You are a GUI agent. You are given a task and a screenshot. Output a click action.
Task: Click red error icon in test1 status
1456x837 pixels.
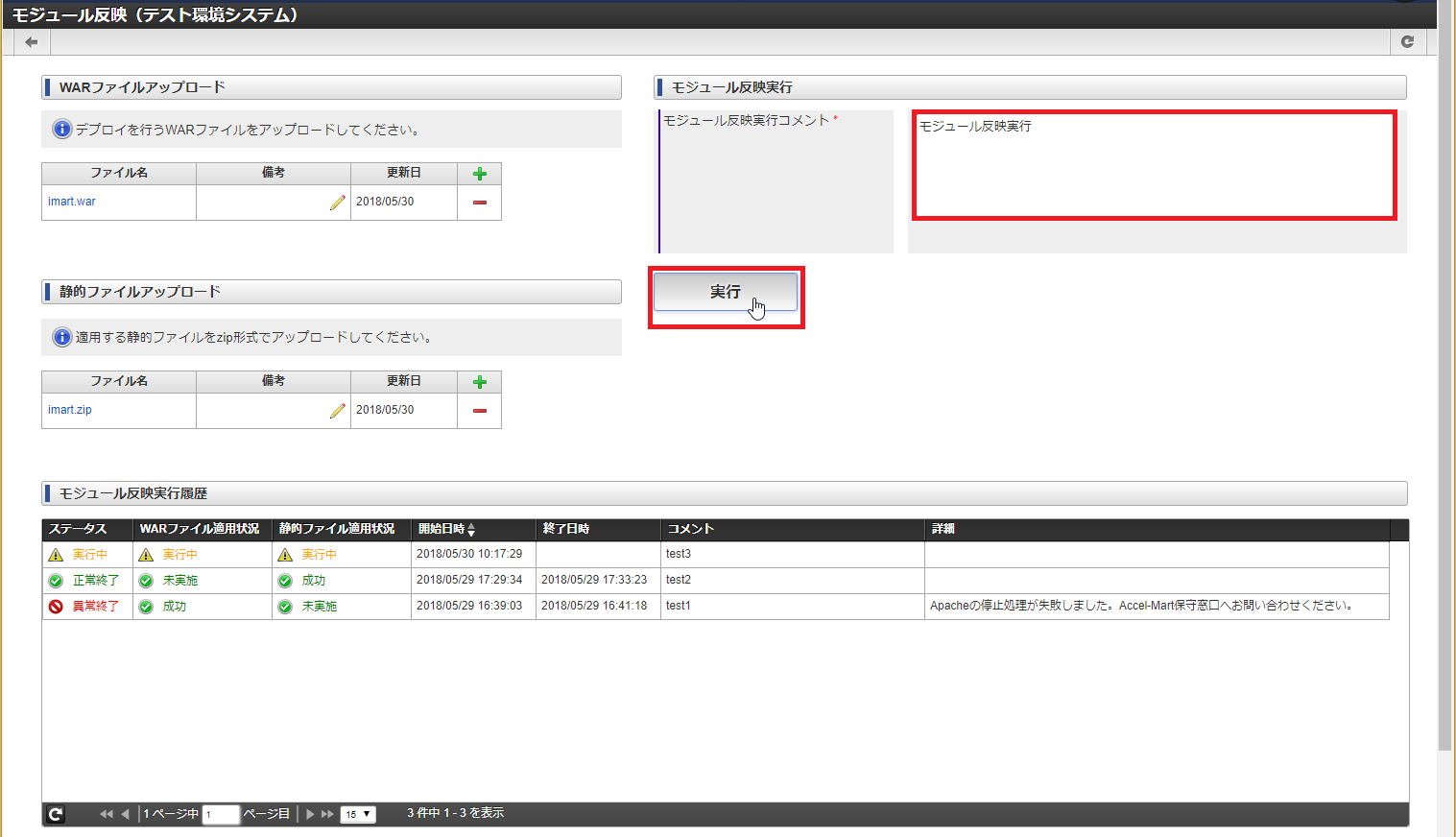click(x=56, y=607)
